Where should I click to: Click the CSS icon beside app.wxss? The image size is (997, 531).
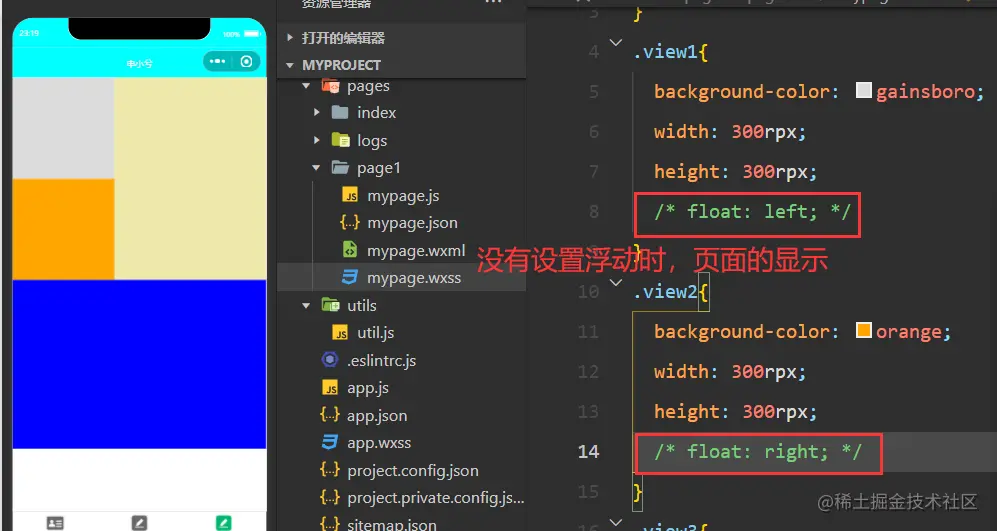point(329,443)
